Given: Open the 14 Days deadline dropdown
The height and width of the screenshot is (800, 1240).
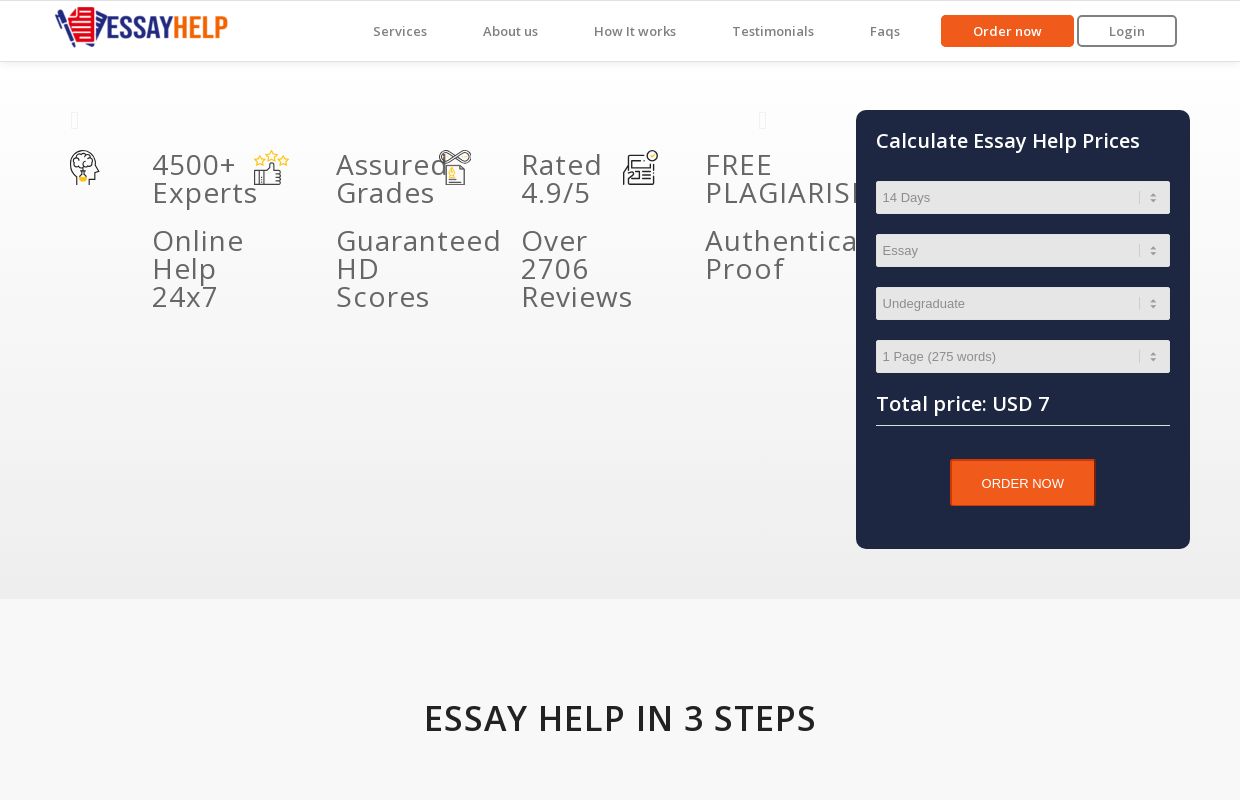Looking at the screenshot, I should [1022, 197].
